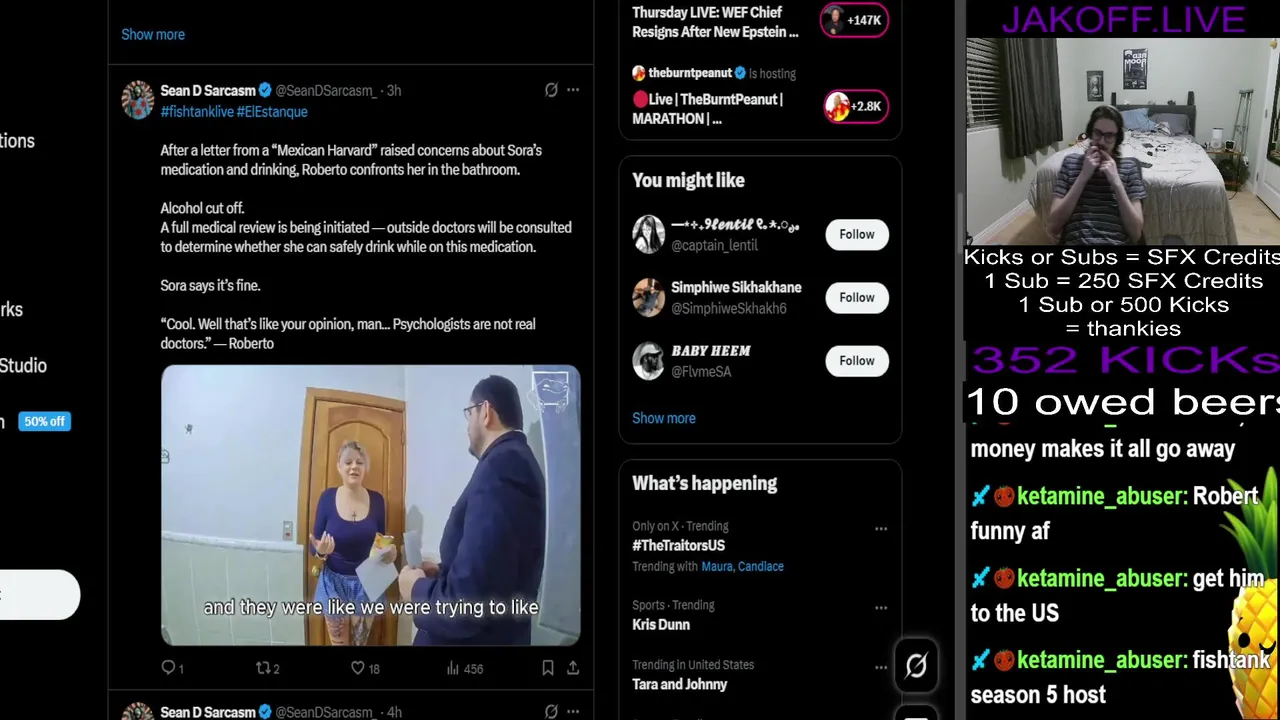The image size is (1280, 720).
Task: Open the Sean D Sarcasm name on the 3h post
Action: (x=208, y=90)
